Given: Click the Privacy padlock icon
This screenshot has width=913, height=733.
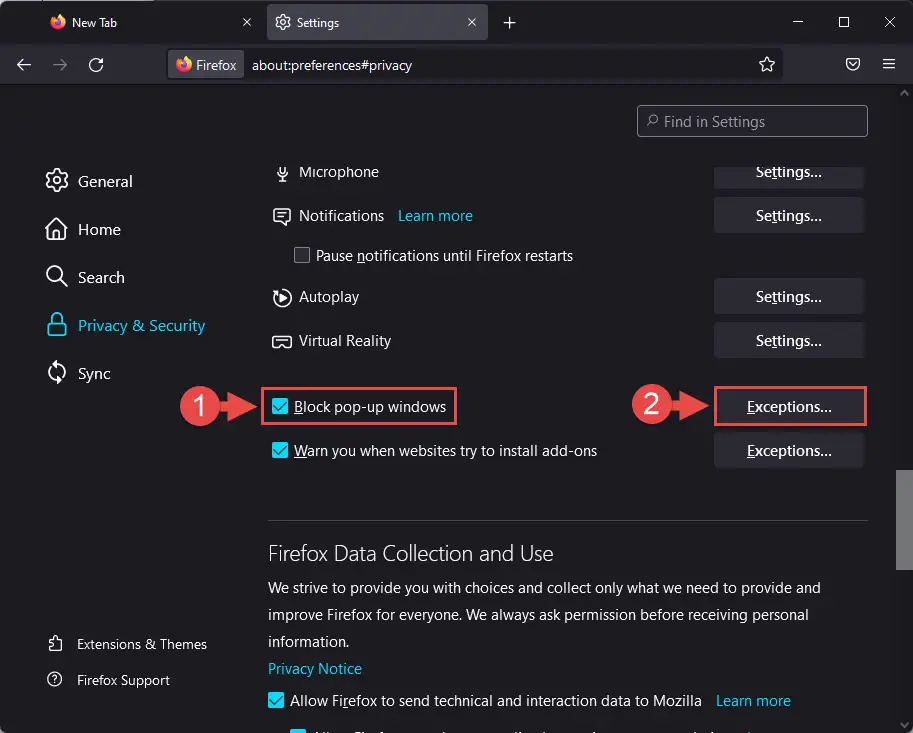Looking at the screenshot, I should (x=56, y=325).
